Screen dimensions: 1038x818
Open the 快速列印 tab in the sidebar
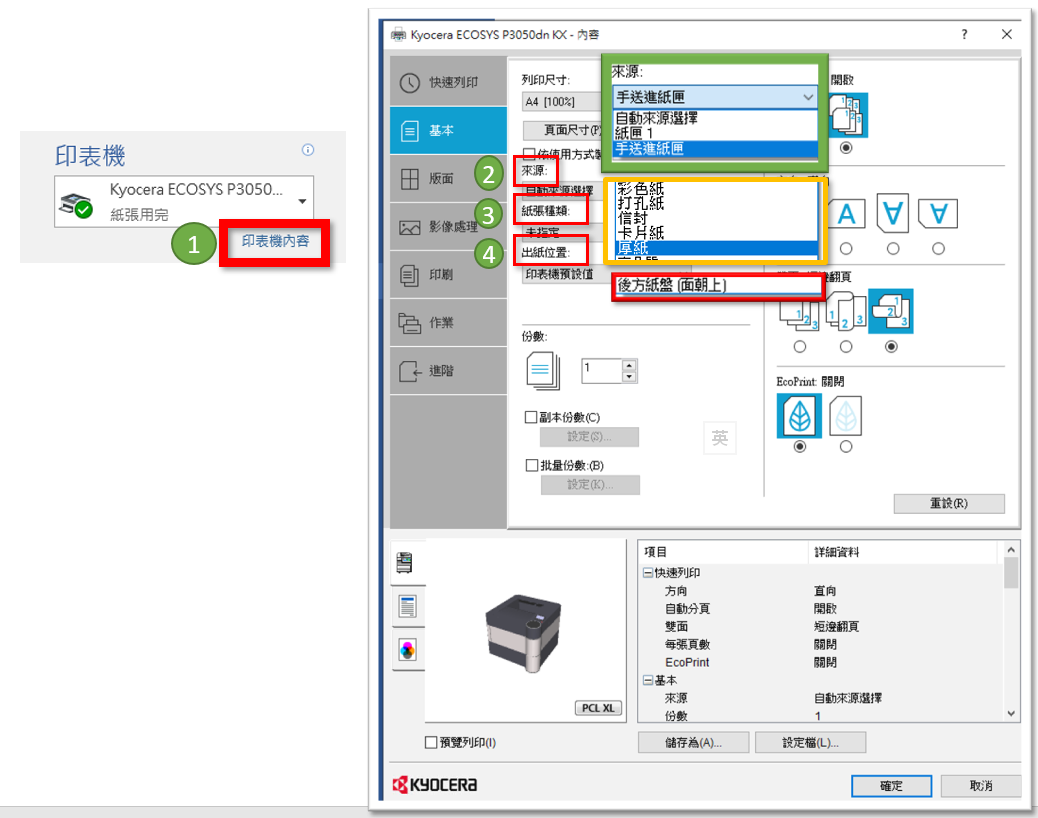448,82
